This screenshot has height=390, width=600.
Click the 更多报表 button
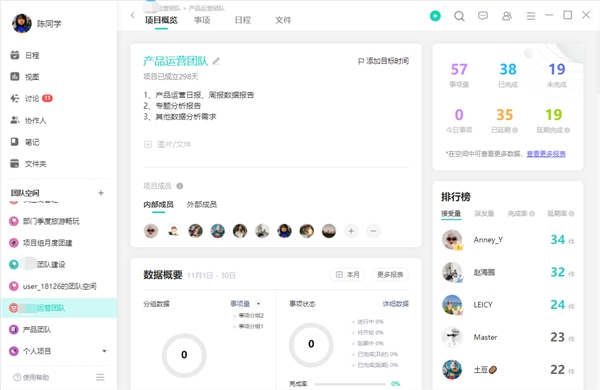click(390, 274)
